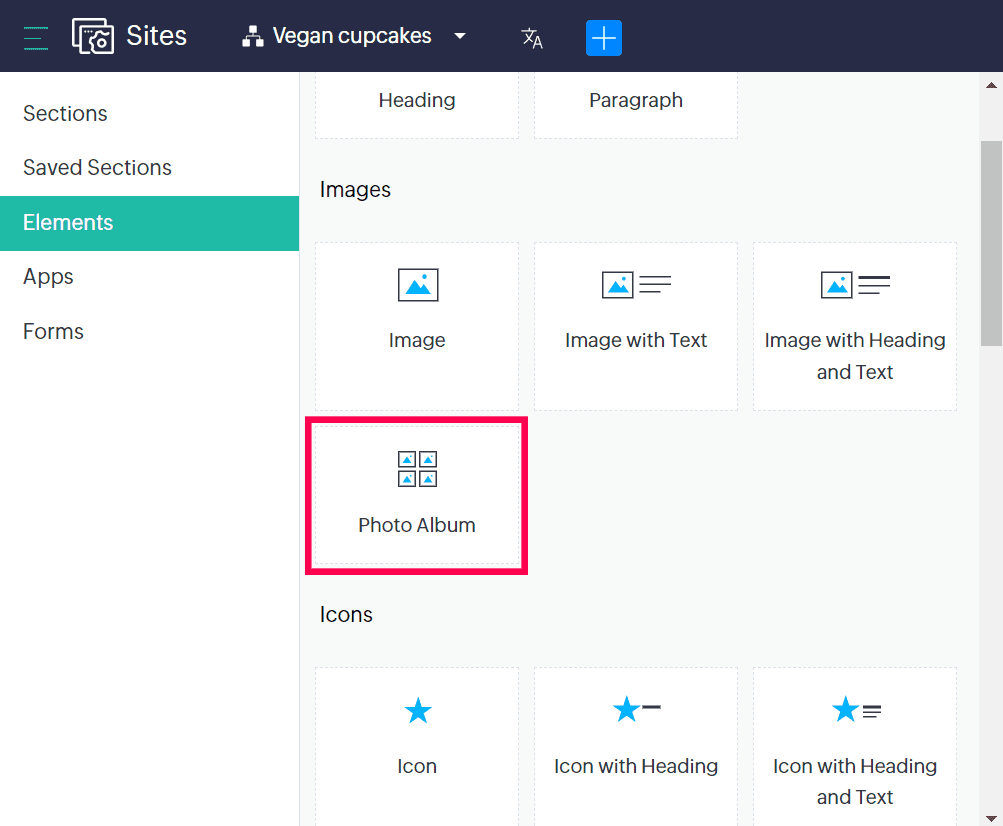
Task: Open the language translation icon
Action: (x=532, y=38)
